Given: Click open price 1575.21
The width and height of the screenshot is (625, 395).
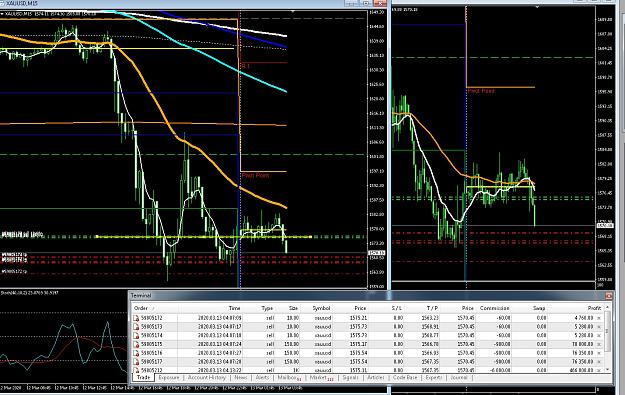Looking at the screenshot, I should coord(358,318).
